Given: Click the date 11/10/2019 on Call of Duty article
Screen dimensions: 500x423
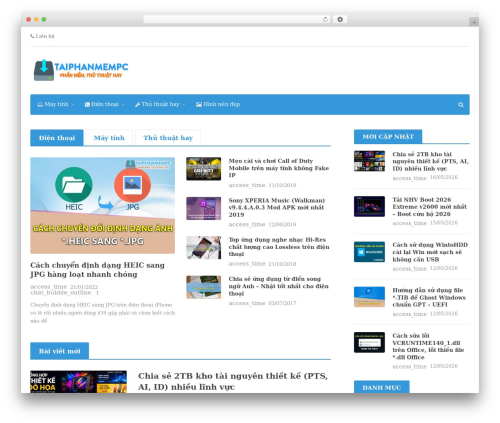Looking at the screenshot, I should click(282, 185).
